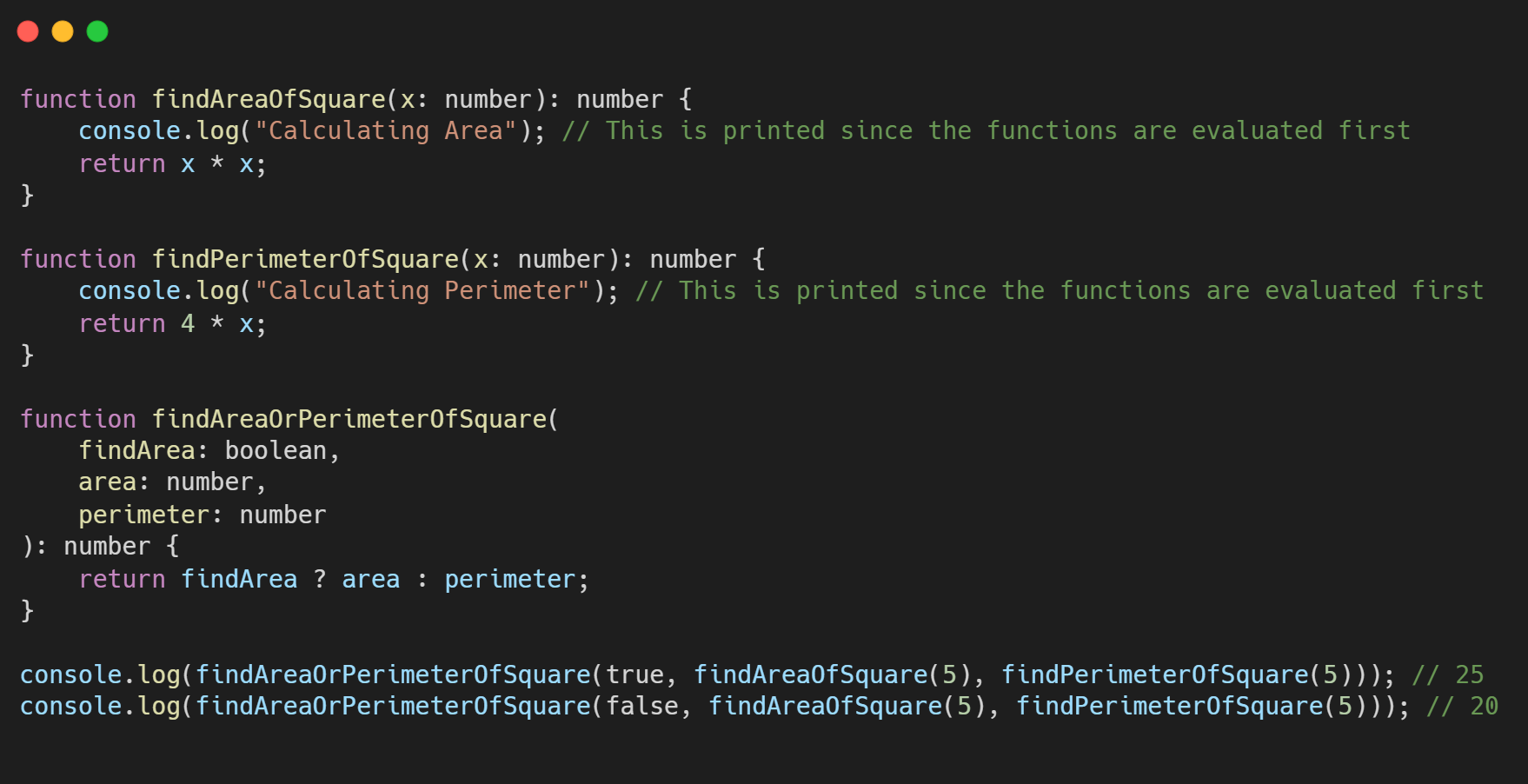The height and width of the screenshot is (784, 1528).
Task: Click the green maximize window button
Action: click(97, 32)
